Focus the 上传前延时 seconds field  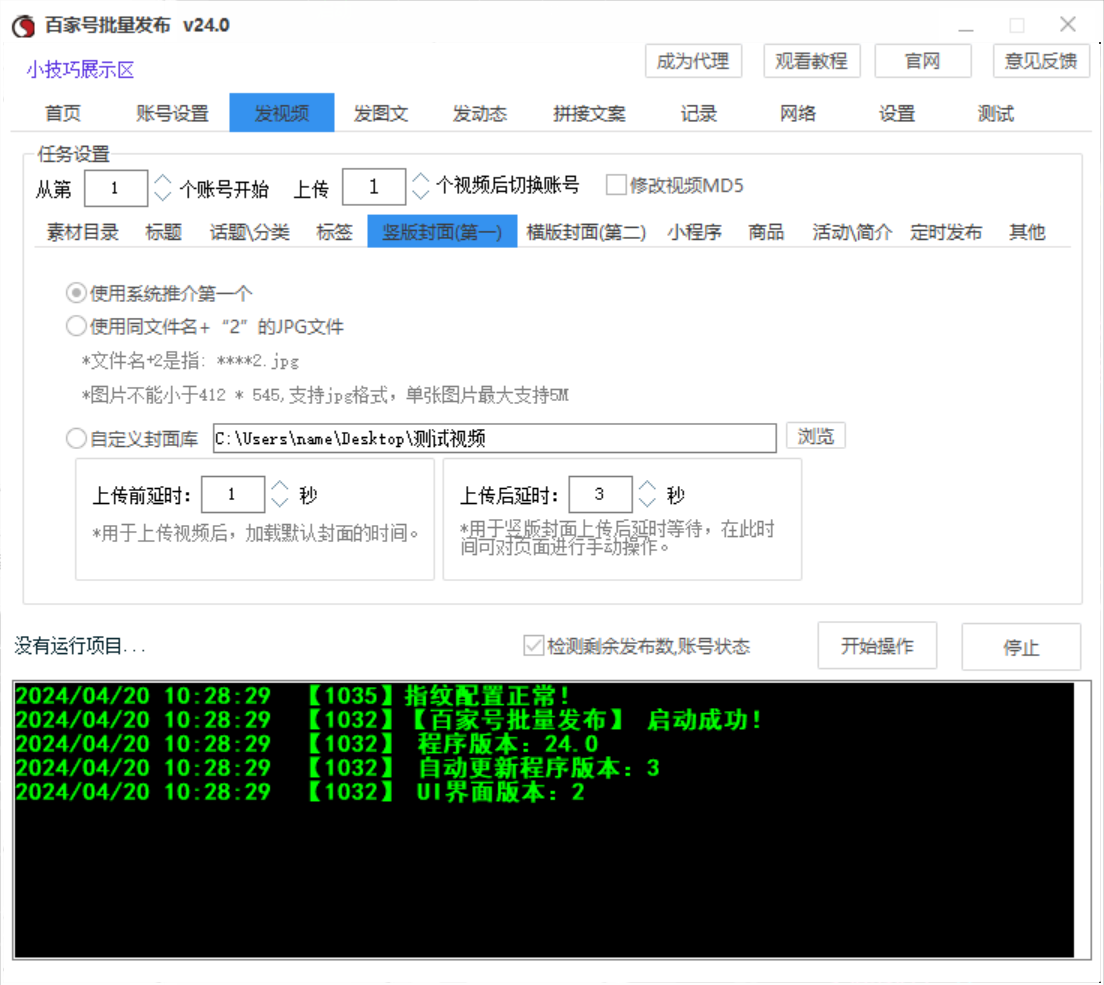tap(233, 494)
